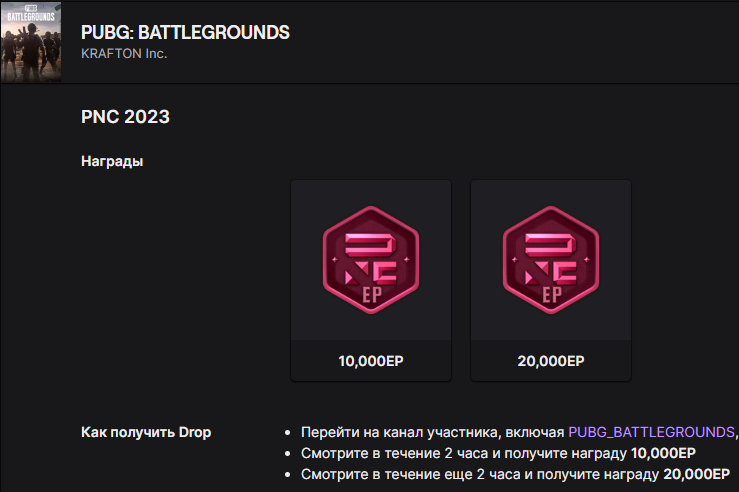Click the bullet point before Смотрите в течение еще
The height and width of the screenshot is (492, 739).
pyautogui.click(x=288, y=475)
